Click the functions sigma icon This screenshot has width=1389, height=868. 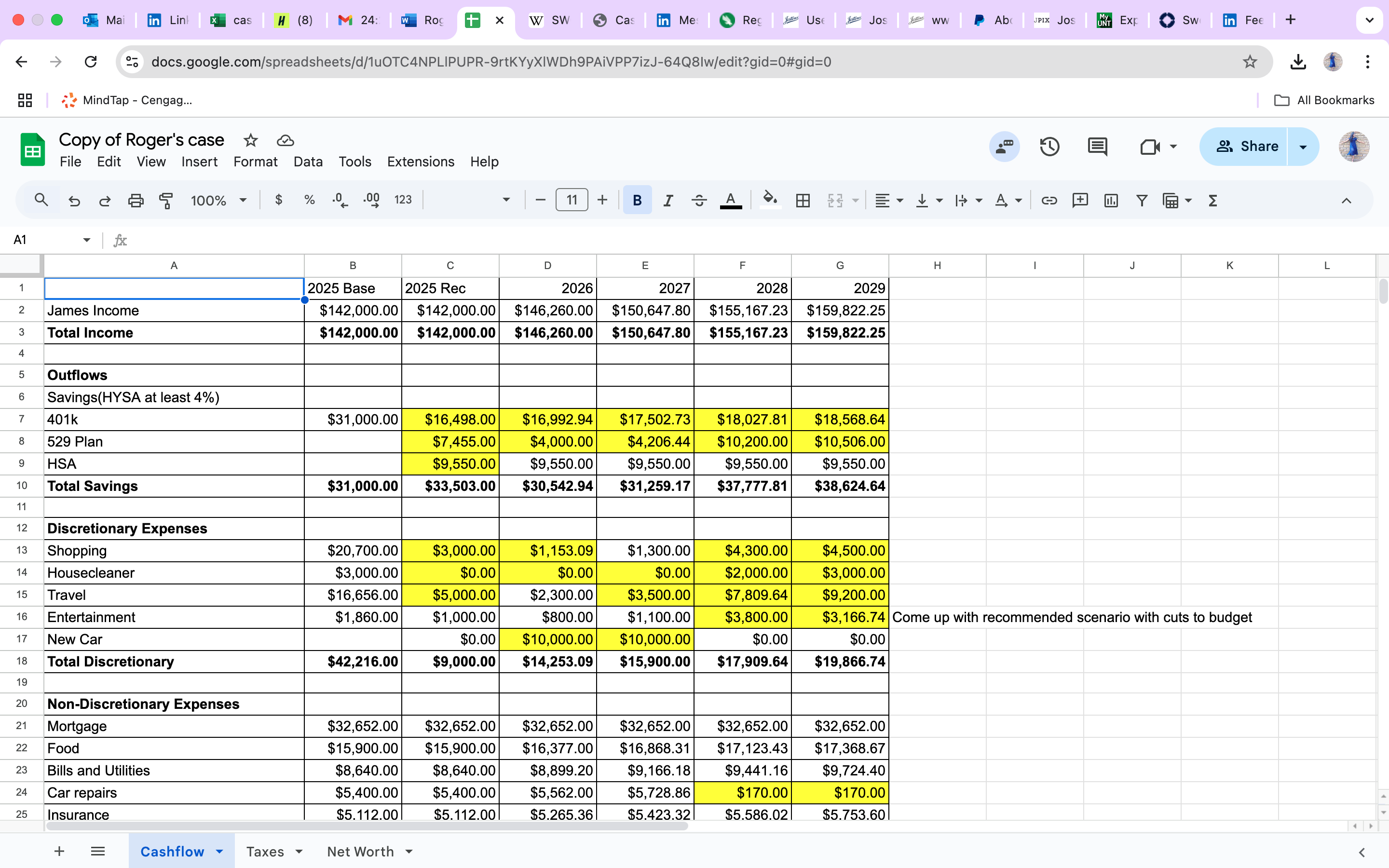tap(1213, 200)
